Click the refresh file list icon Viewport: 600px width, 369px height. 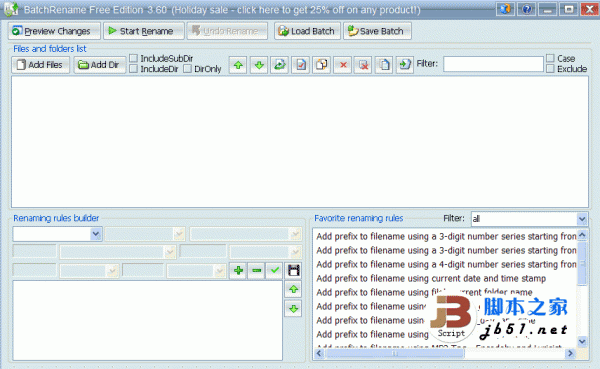(x=280, y=65)
